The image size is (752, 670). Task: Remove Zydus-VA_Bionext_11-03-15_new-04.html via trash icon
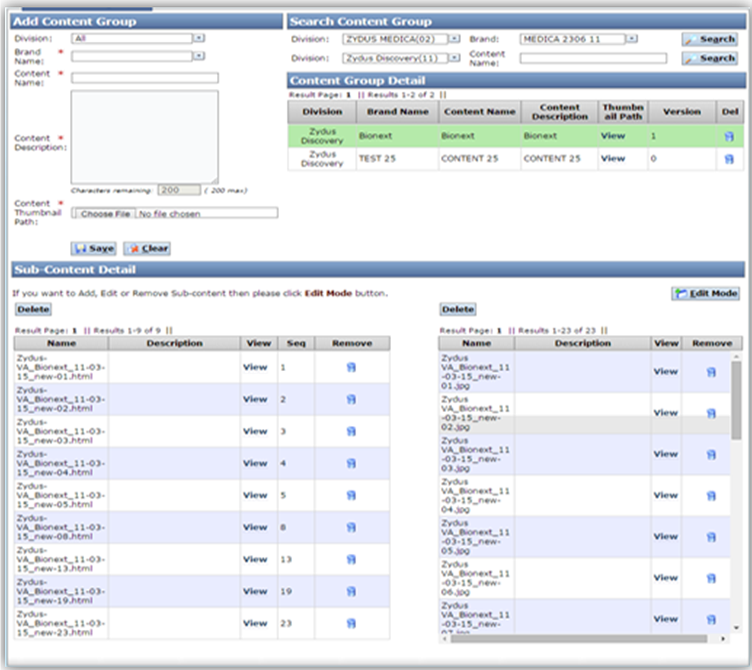351,463
